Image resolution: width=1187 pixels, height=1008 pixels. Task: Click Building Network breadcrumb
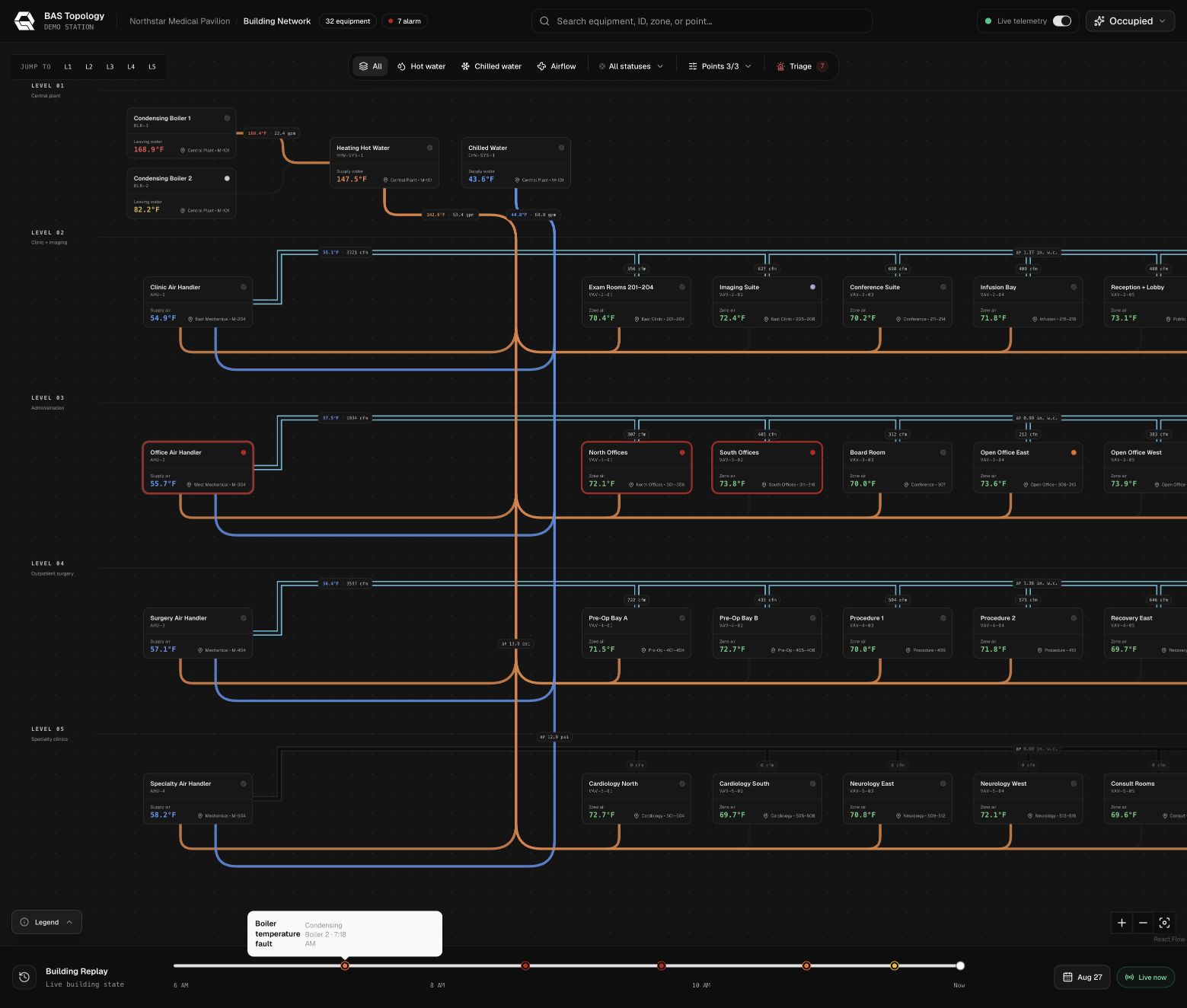point(277,21)
